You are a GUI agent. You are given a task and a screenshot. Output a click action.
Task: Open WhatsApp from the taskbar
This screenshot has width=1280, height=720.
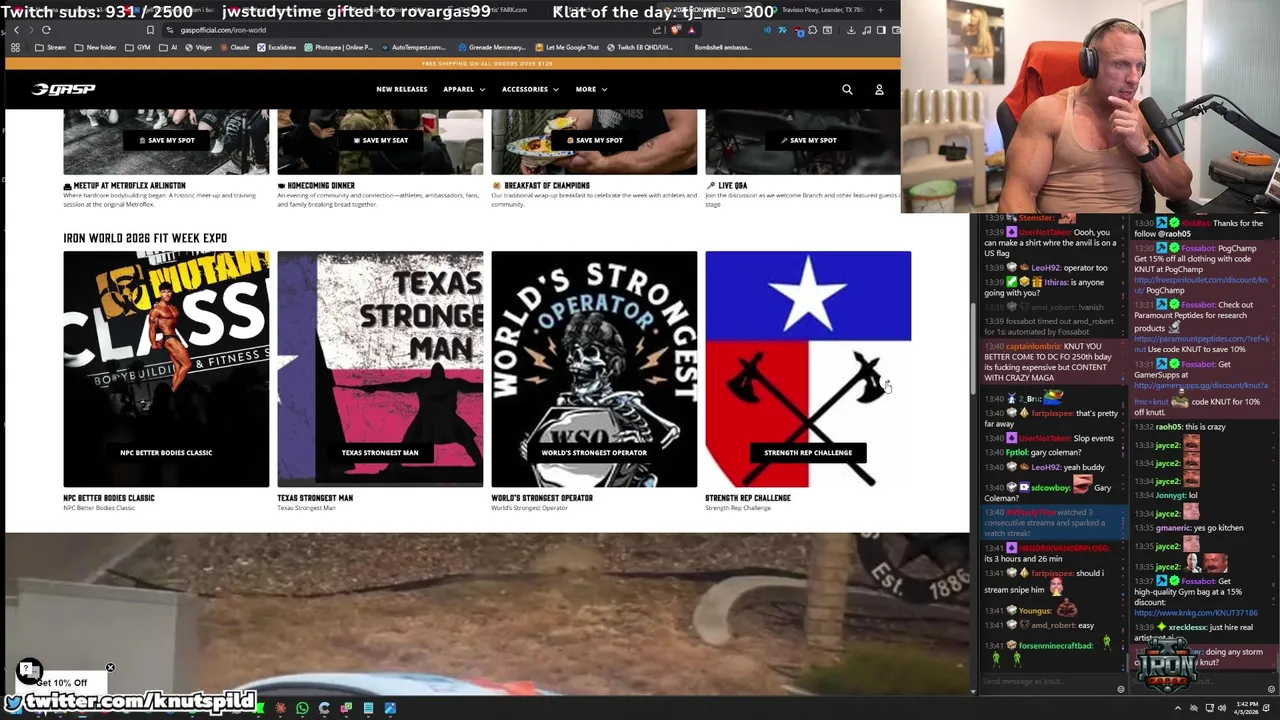[302, 709]
